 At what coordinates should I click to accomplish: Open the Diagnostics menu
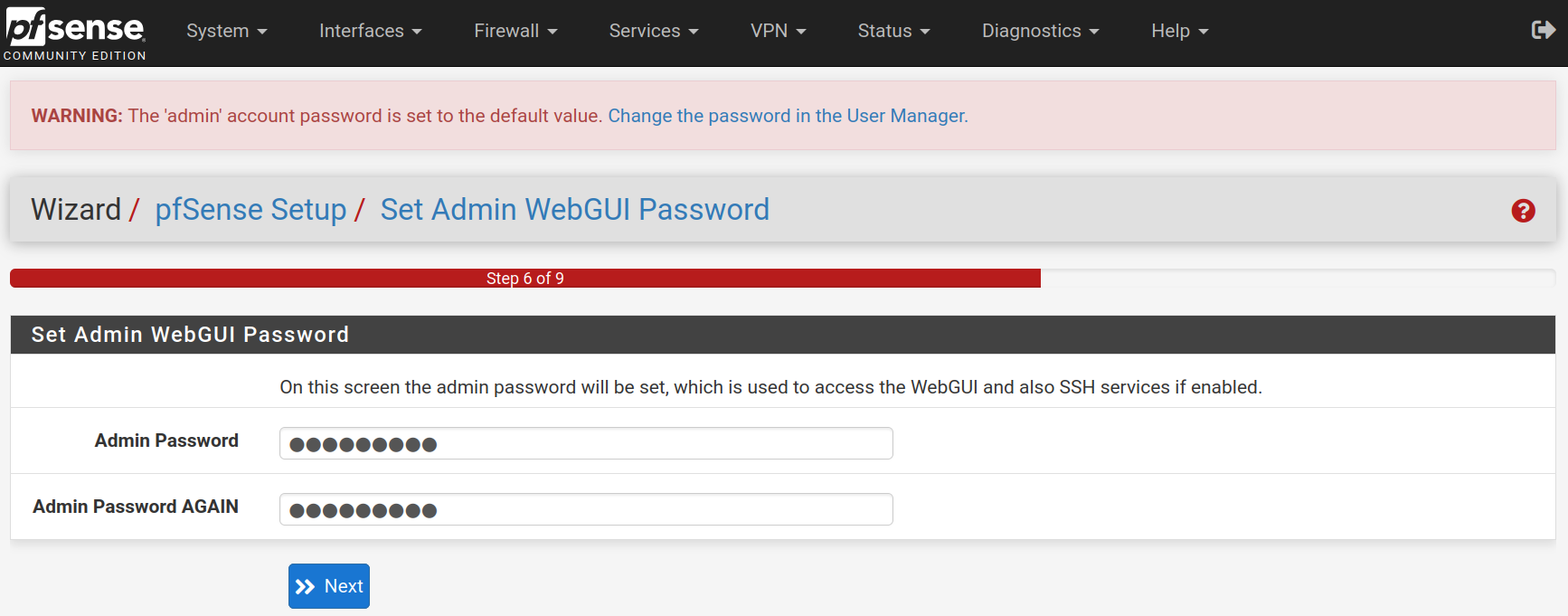pyautogui.click(x=1041, y=31)
